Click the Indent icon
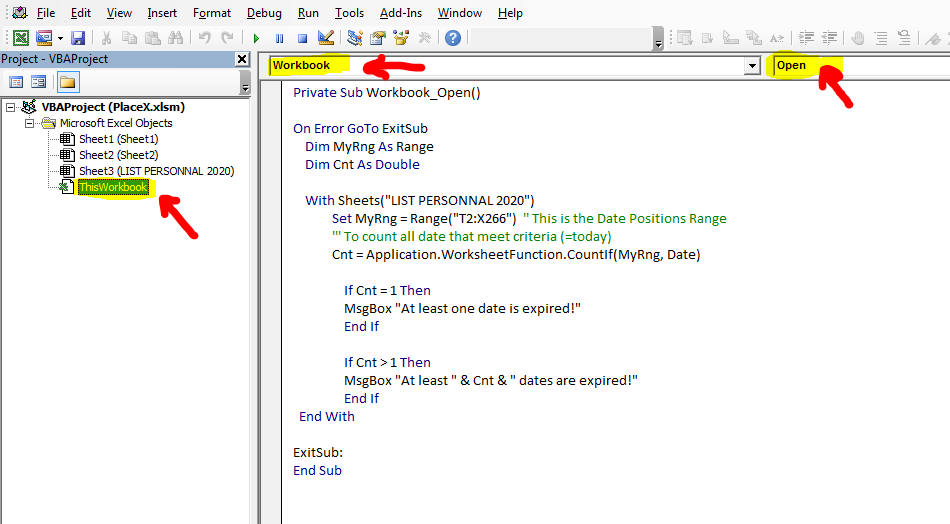This screenshot has height=524, width=950. 806,38
